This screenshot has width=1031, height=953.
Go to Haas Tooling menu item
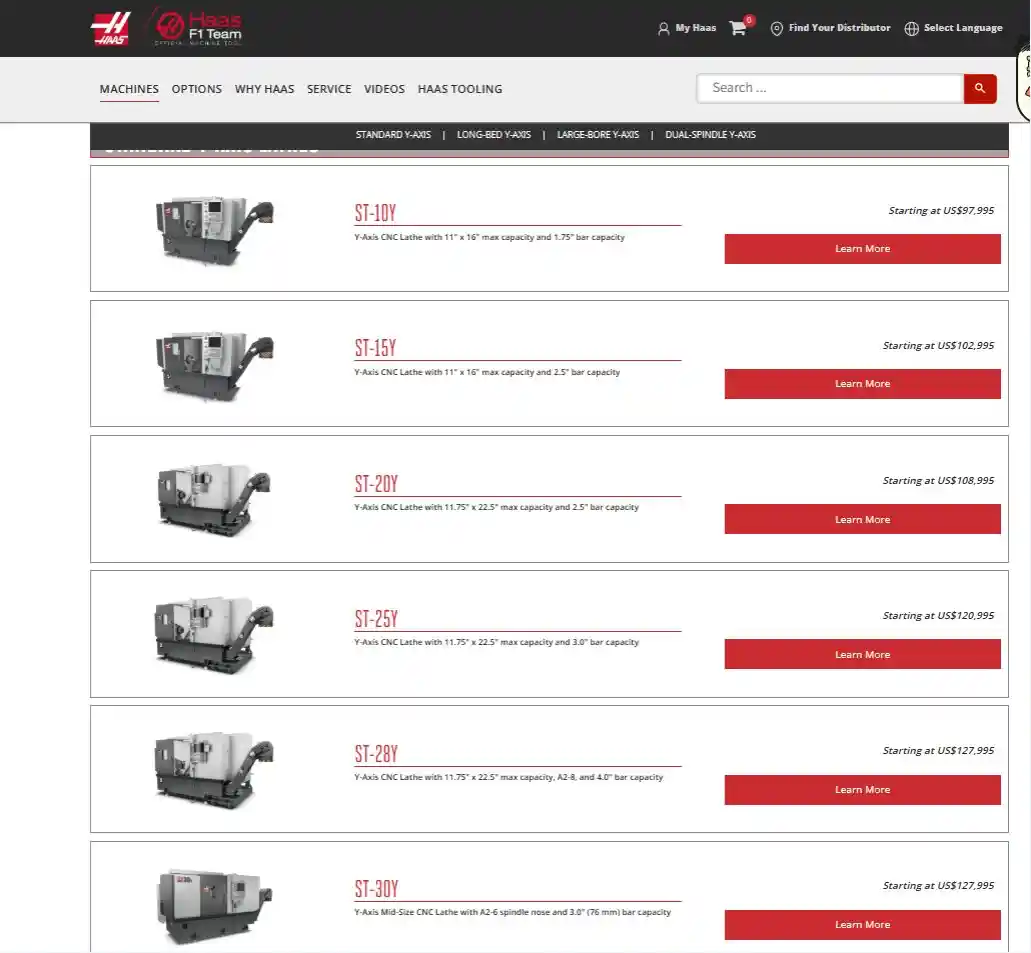click(x=460, y=89)
